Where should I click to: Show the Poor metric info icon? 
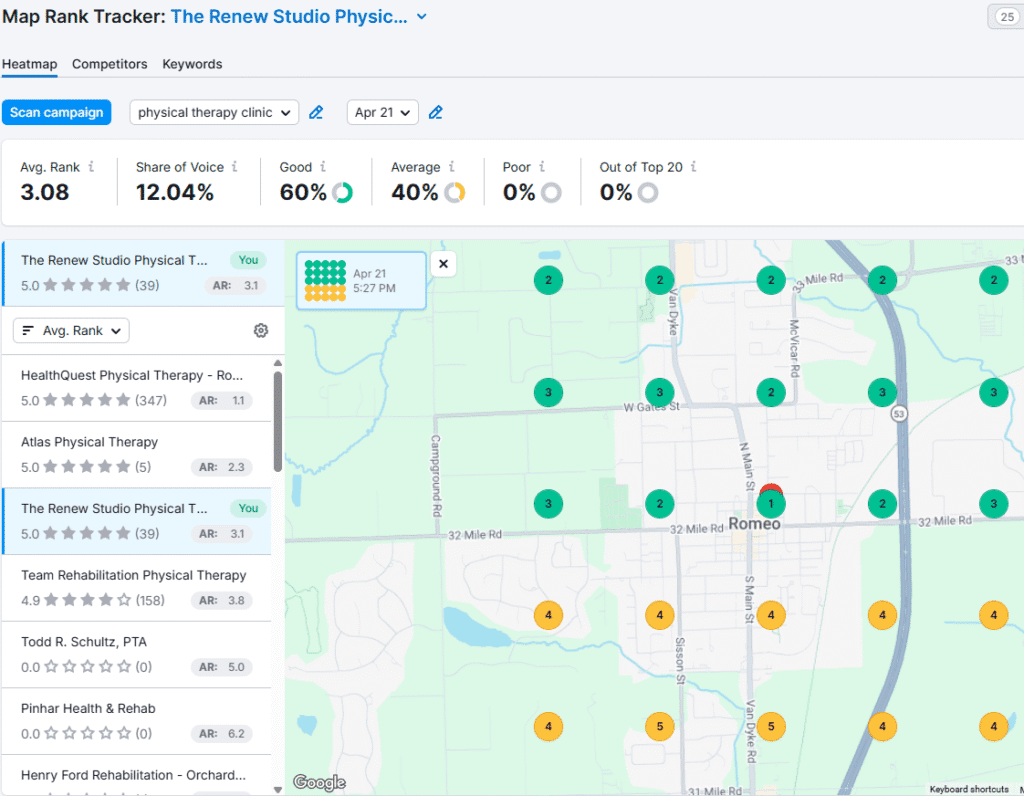tap(541, 167)
